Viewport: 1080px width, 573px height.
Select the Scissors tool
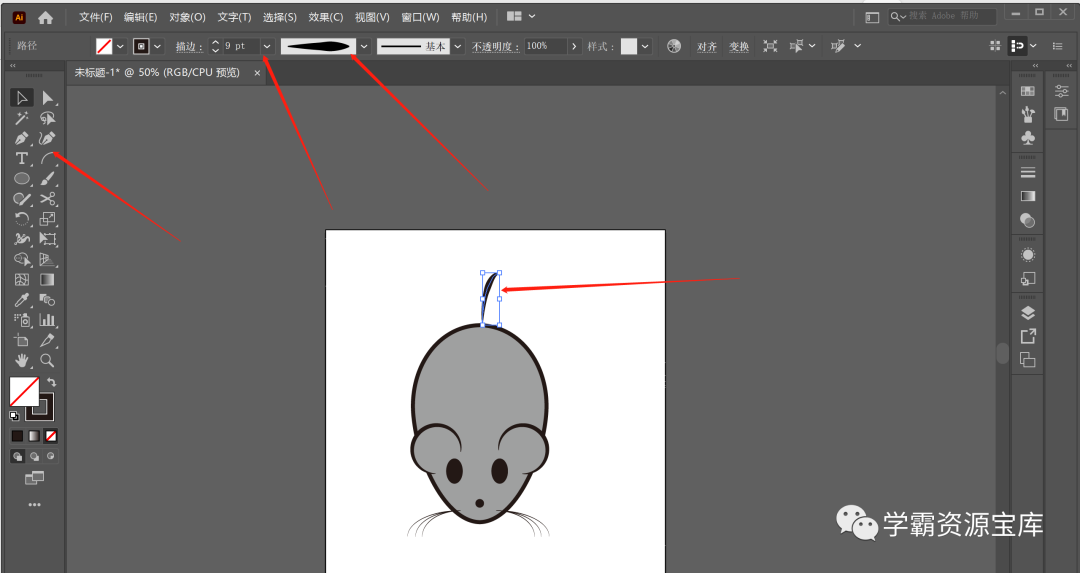pos(47,199)
